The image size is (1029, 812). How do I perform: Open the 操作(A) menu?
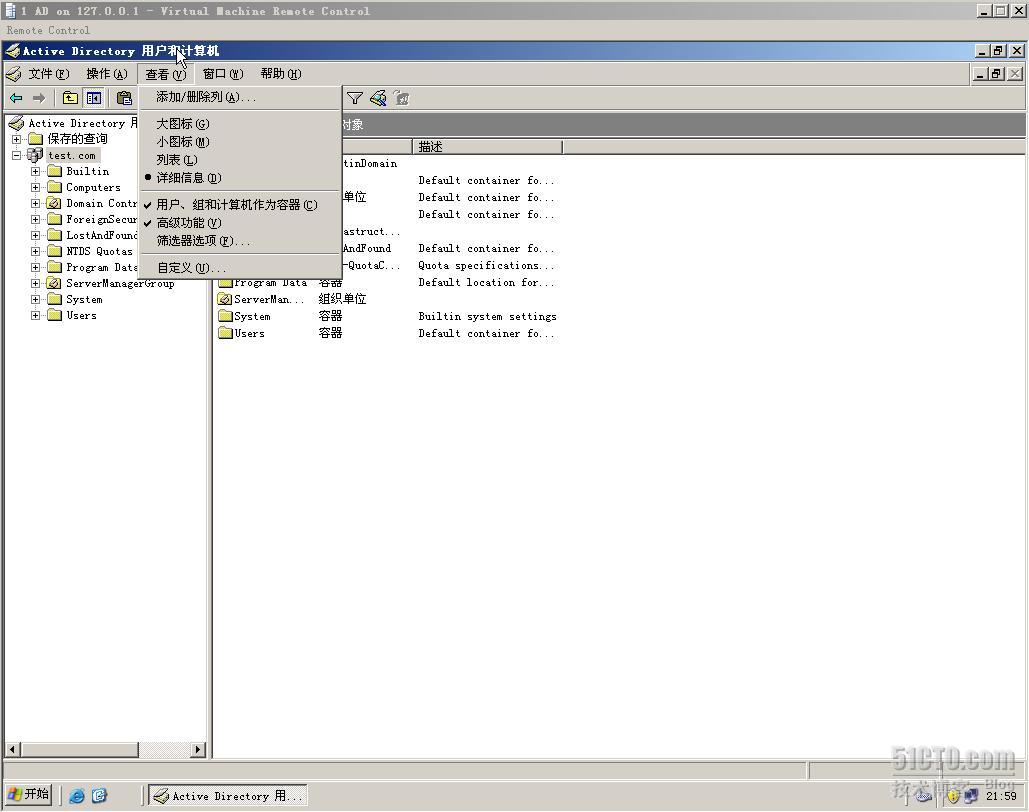(107, 74)
